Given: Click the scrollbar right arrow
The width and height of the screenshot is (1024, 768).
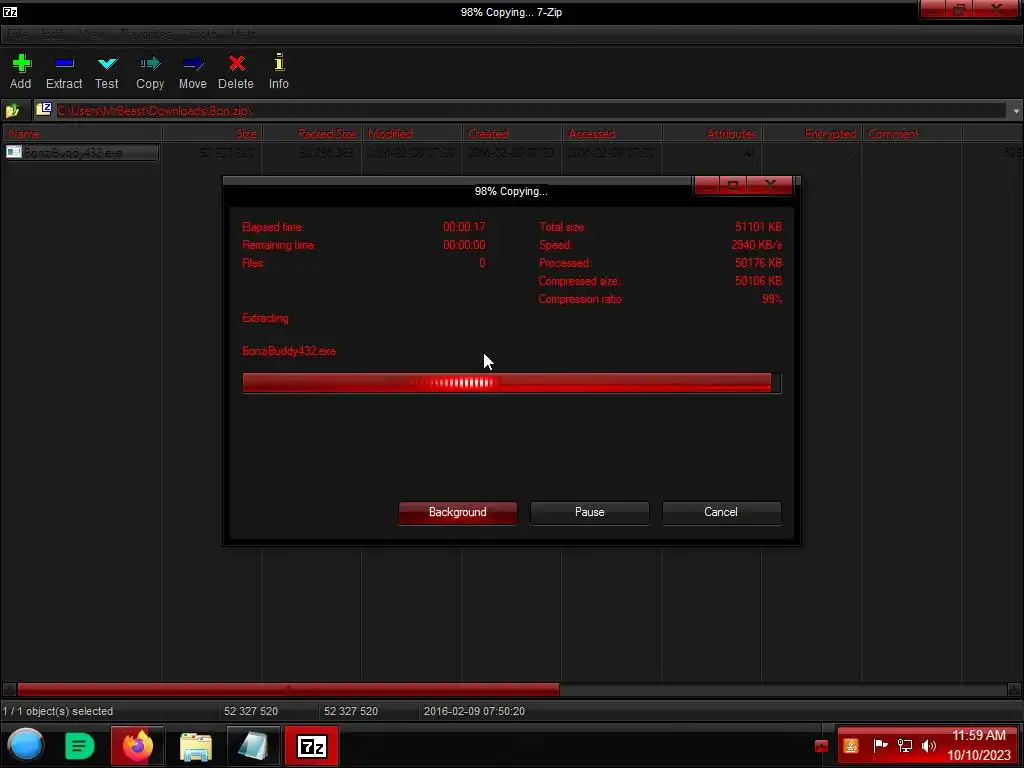Looking at the screenshot, I should click(x=1014, y=689).
